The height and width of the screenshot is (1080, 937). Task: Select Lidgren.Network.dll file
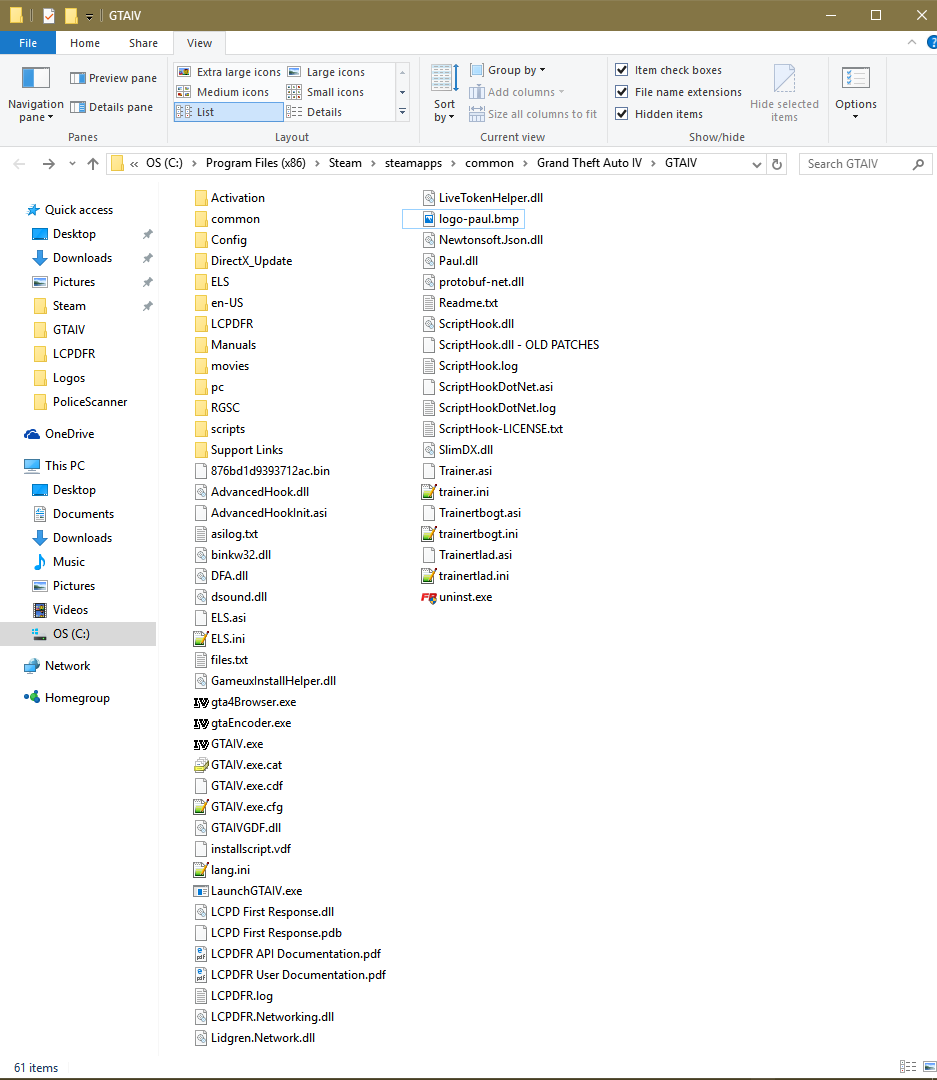tap(262, 1038)
